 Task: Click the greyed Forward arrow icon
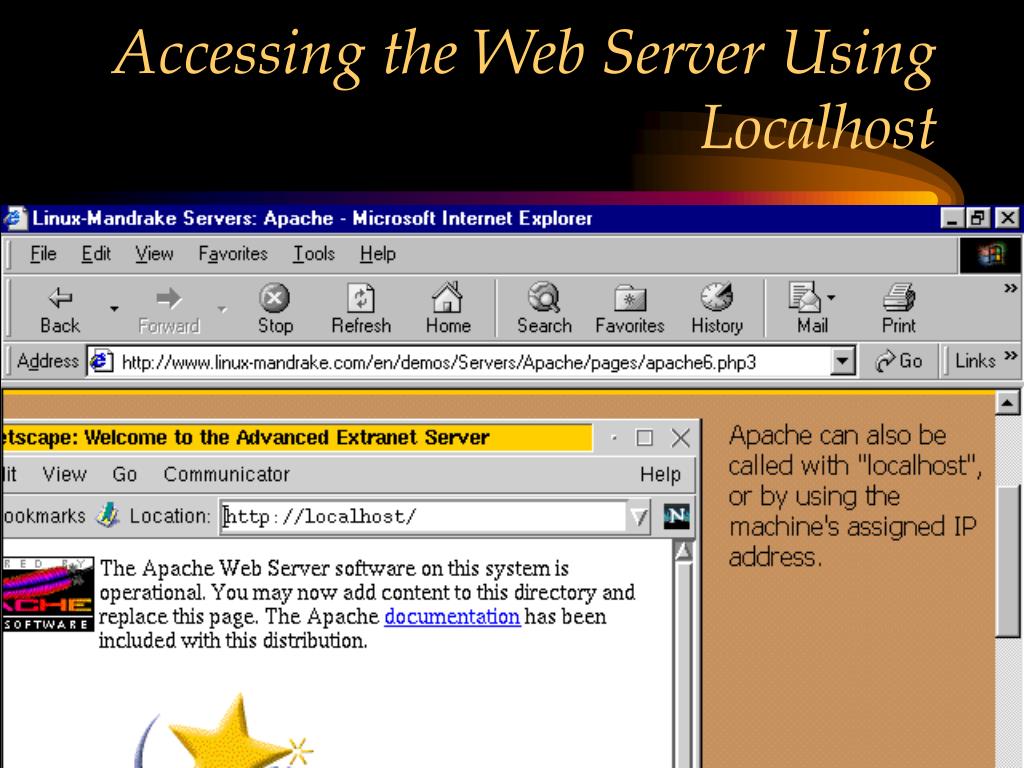[x=168, y=298]
